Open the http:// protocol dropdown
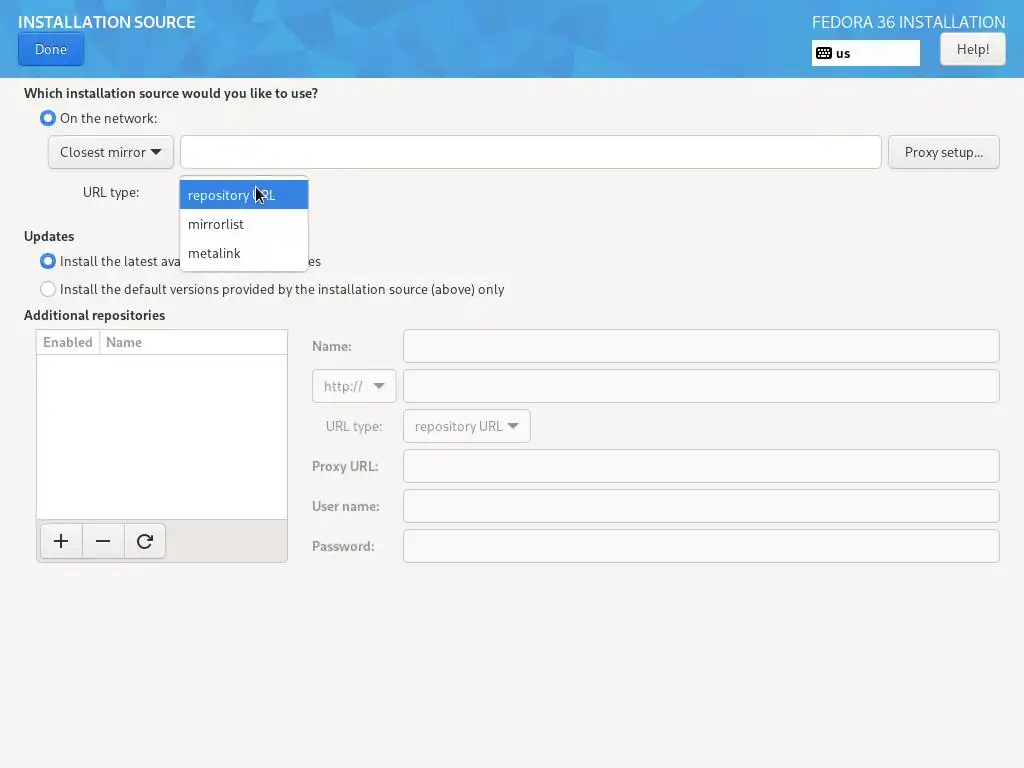Image resolution: width=1024 pixels, height=768 pixels. click(x=354, y=386)
